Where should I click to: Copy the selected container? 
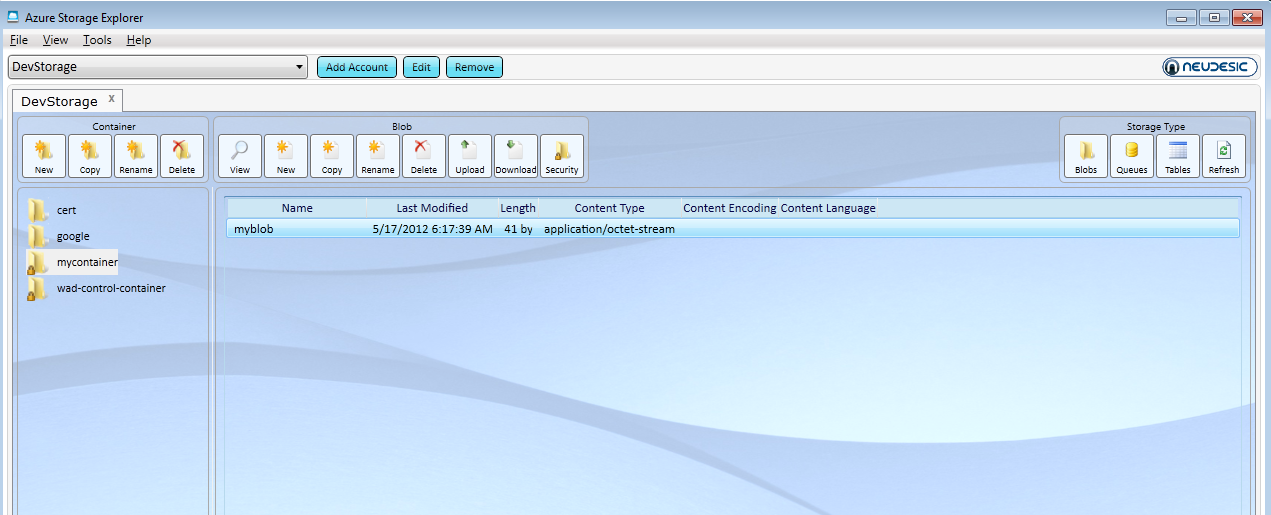tap(90, 156)
